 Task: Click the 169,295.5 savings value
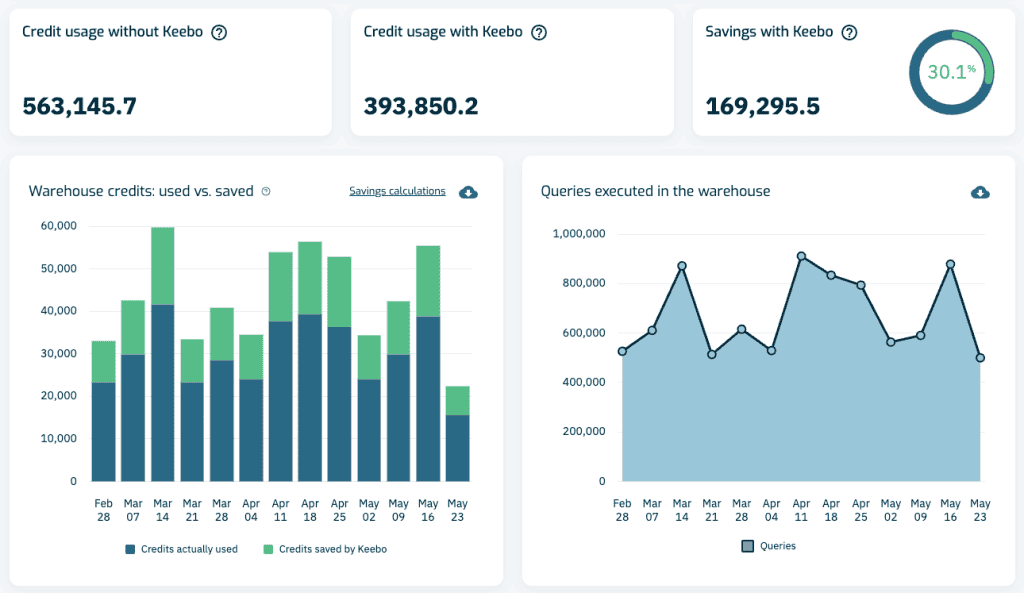(x=763, y=106)
